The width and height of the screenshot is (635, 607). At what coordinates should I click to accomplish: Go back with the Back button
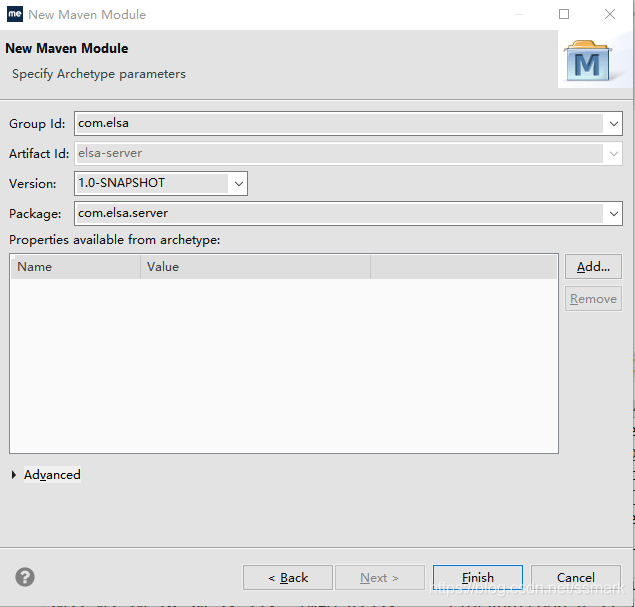click(288, 577)
